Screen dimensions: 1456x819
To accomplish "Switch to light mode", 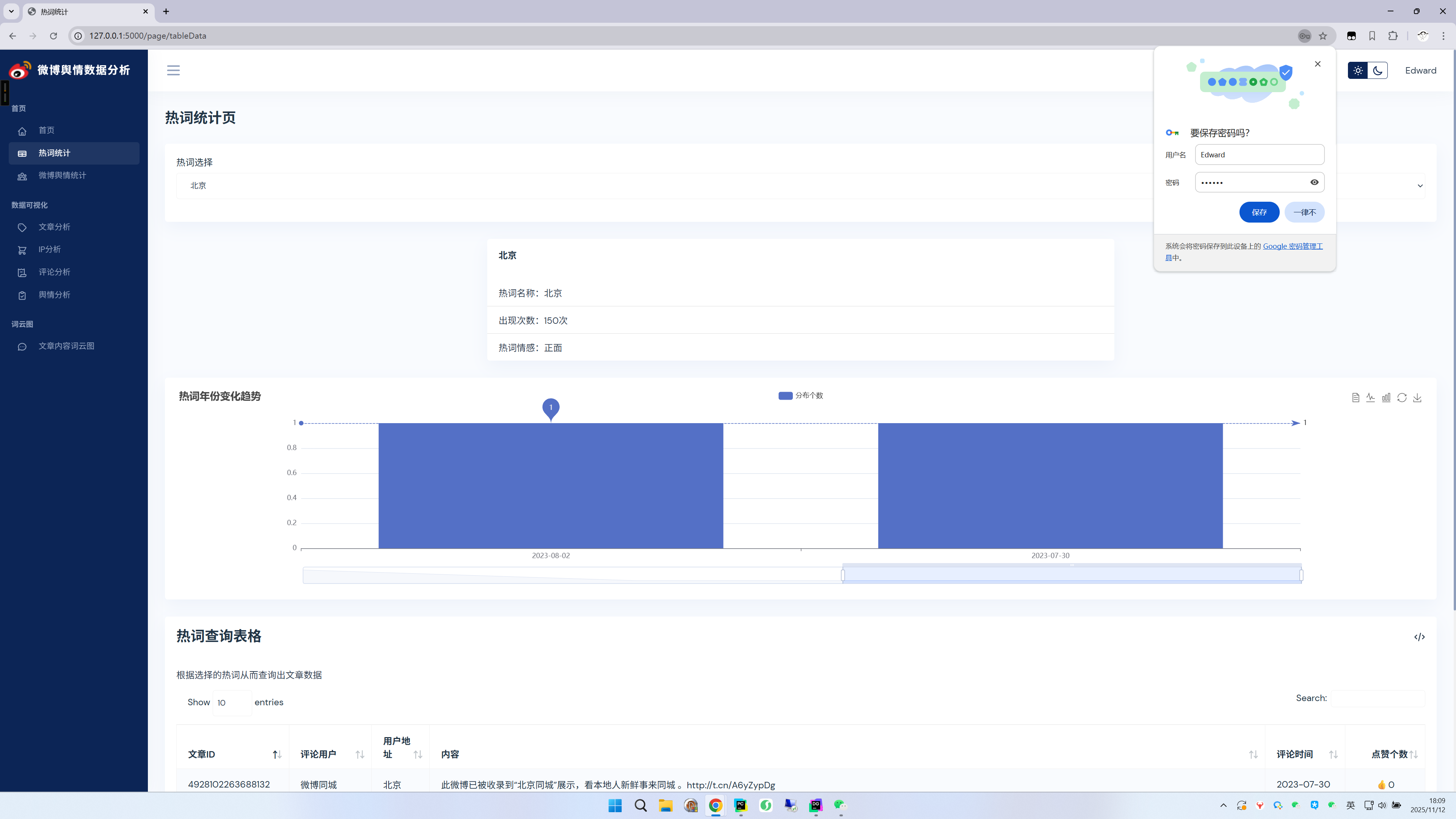I will click(x=1358, y=71).
